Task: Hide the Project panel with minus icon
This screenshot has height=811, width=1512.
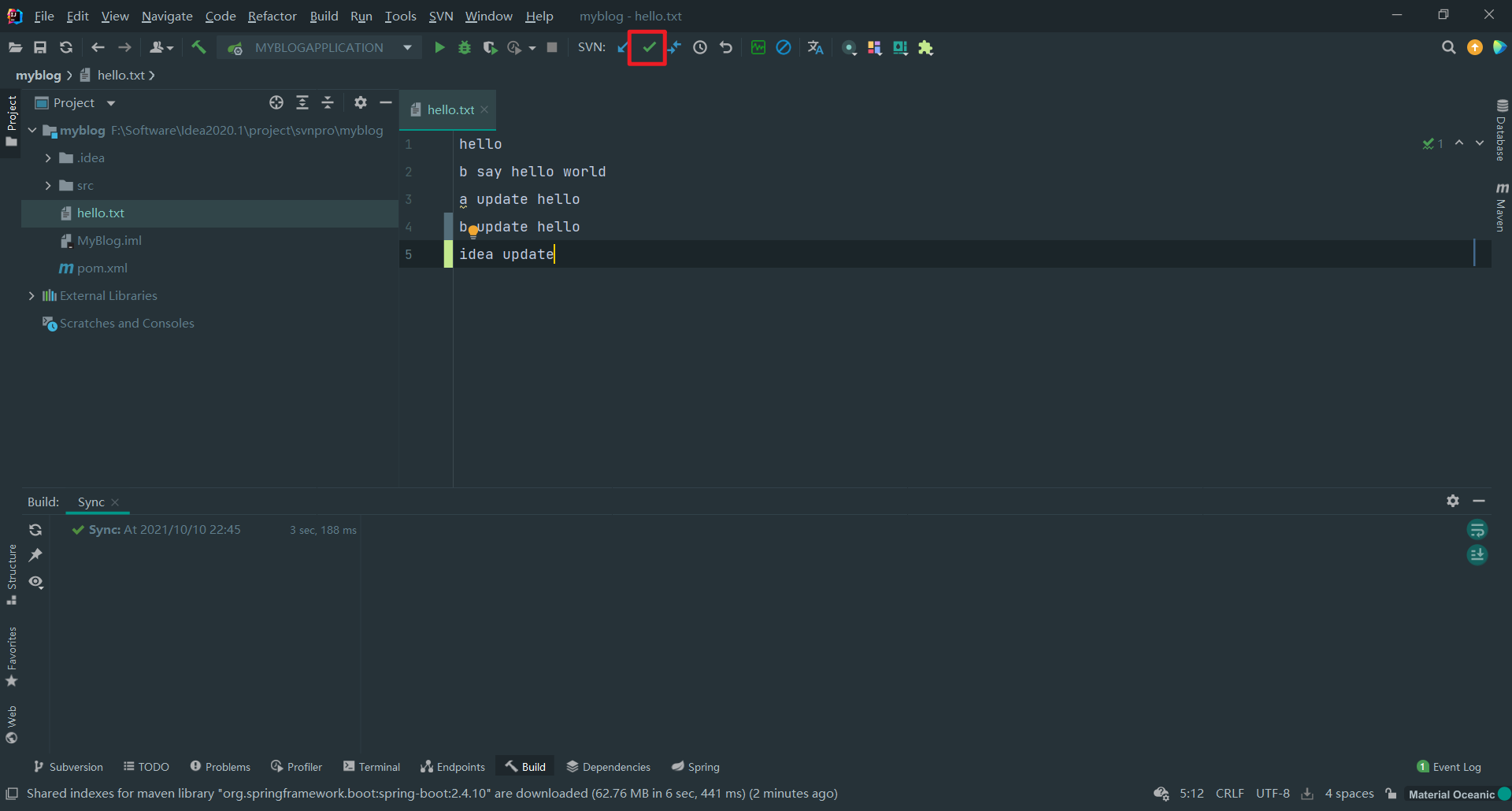Action: coord(386,103)
